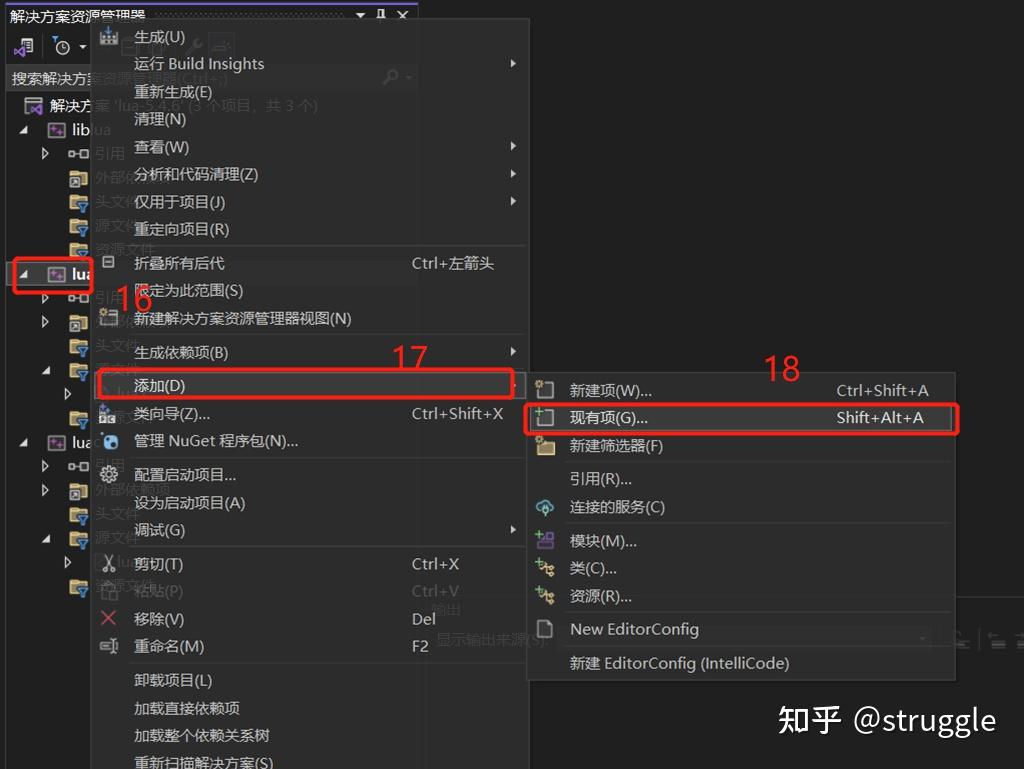Toggle the filter funnel in Solution Explorer toolbar
The image size is (1024, 769).
56,39
